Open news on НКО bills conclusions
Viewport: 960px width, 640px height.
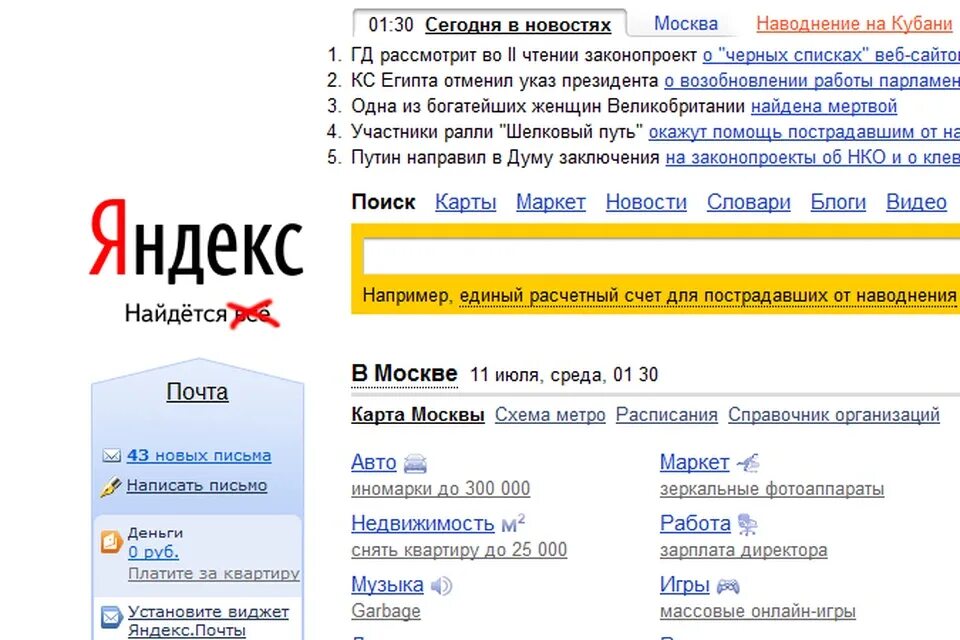point(812,158)
